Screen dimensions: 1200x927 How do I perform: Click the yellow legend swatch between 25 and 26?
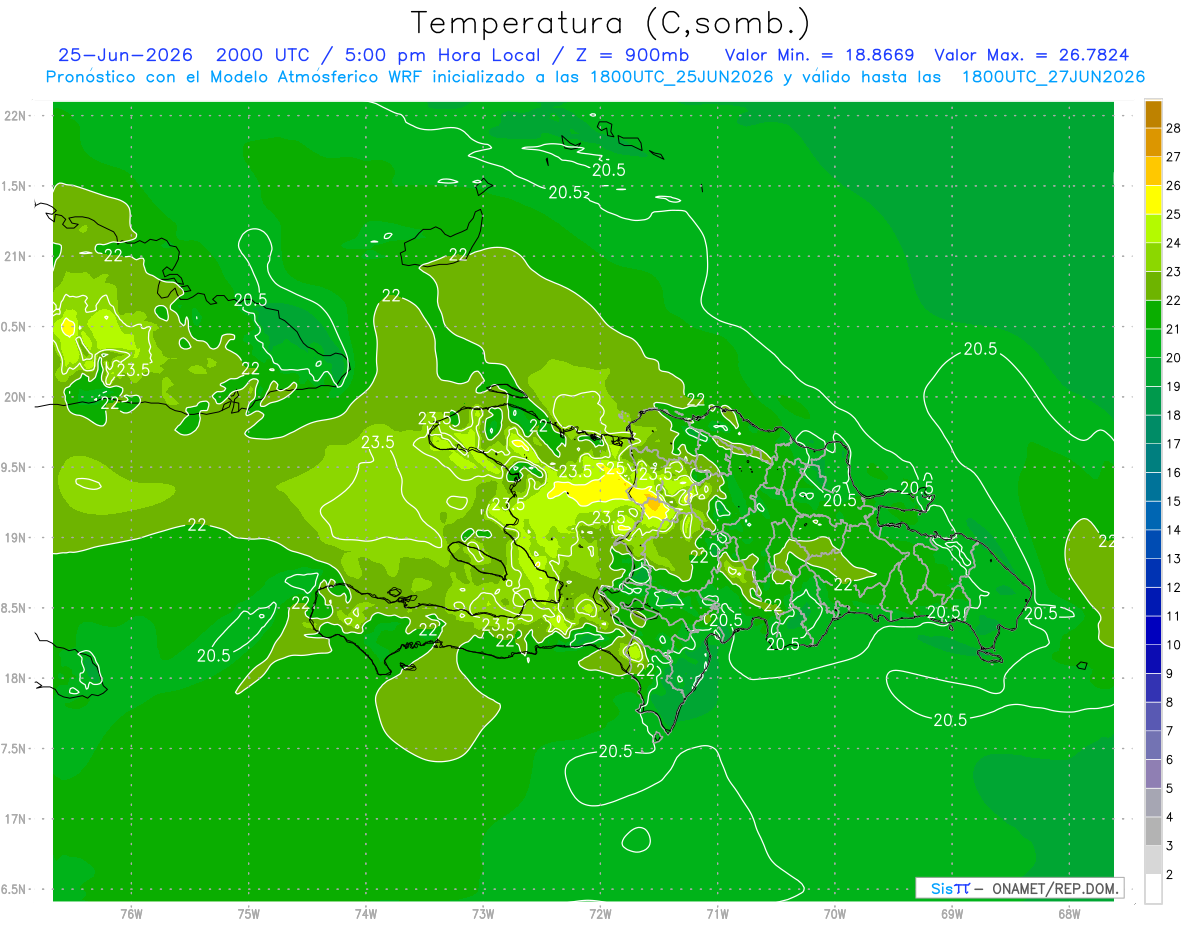tap(1153, 200)
